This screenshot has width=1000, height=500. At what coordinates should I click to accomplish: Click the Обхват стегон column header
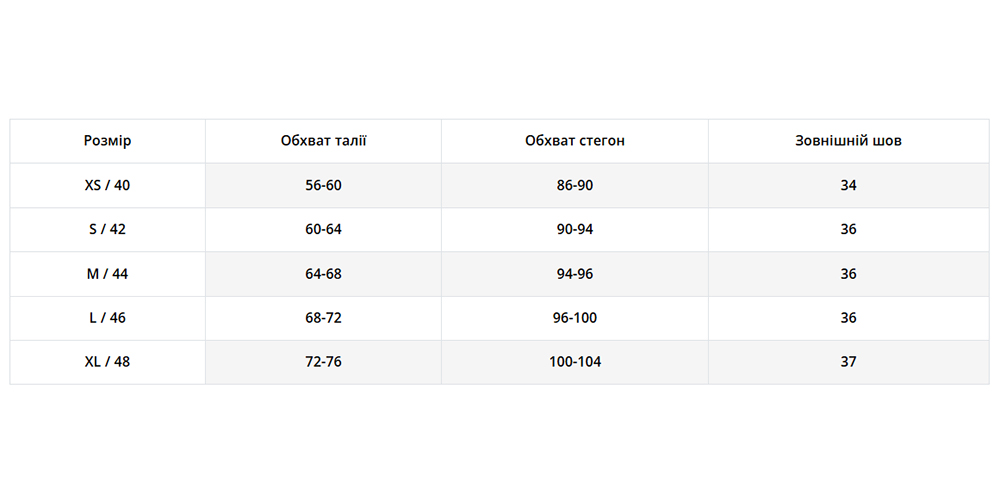tap(575, 141)
